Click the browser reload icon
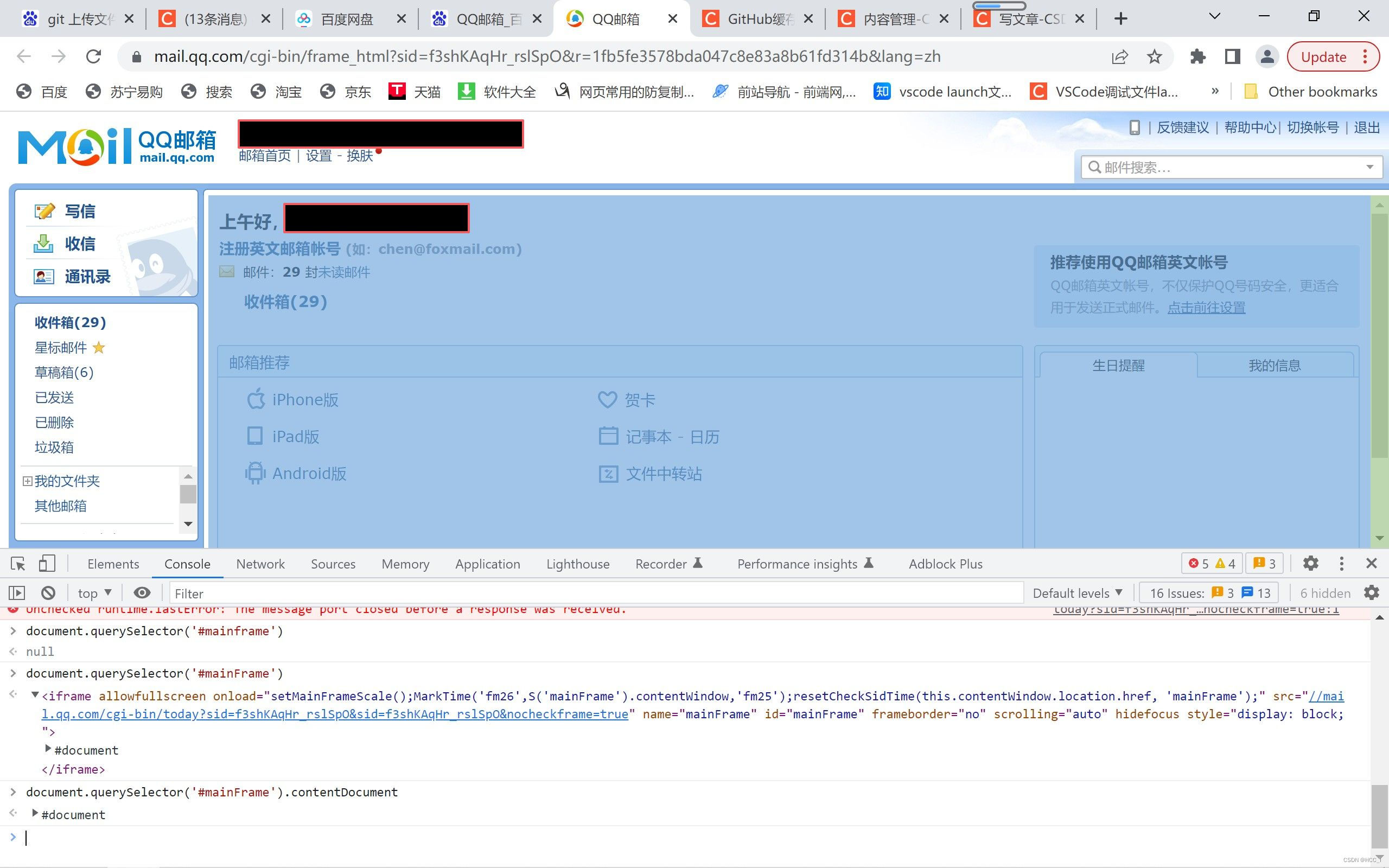Screen dimensions: 1389x868 [93, 56]
